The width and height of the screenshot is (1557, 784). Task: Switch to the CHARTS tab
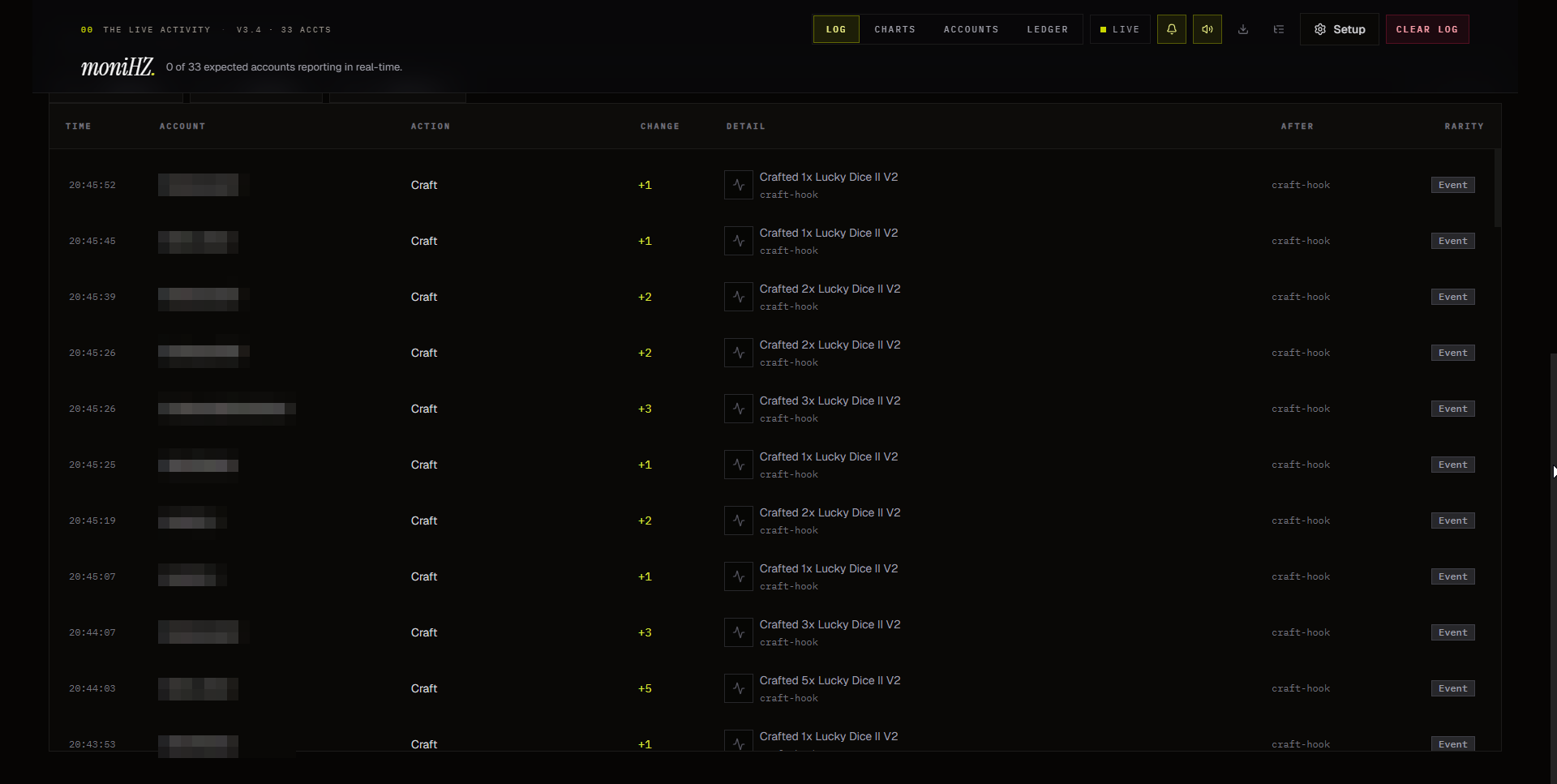tap(894, 29)
